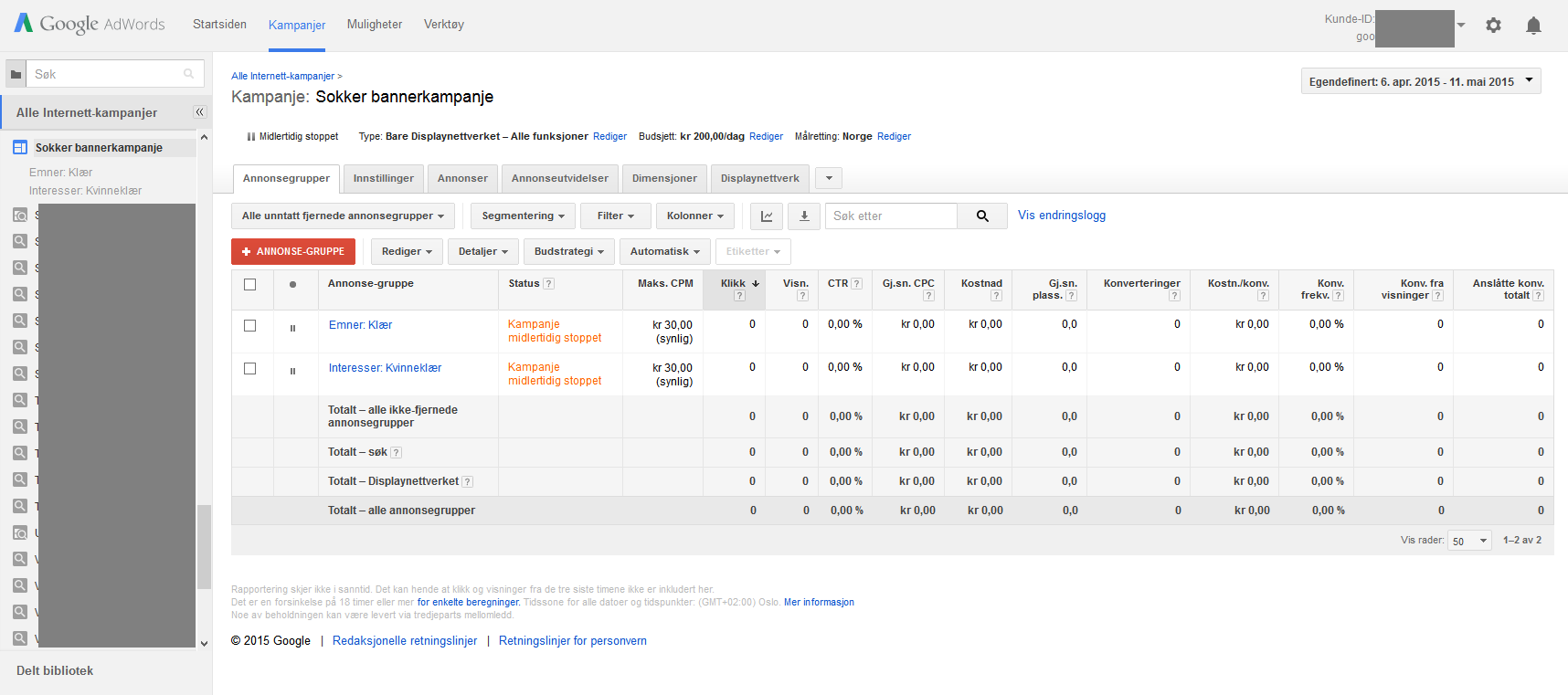Image resolution: width=1568 pixels, height=695 pixels.
Task: Click the Google AdWords logo
Action: click(90, 24)
